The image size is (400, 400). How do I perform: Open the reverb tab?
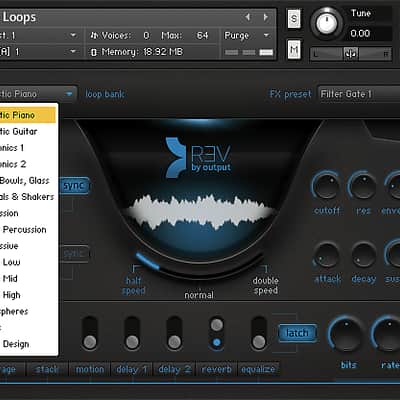click(x=217, y=369)
